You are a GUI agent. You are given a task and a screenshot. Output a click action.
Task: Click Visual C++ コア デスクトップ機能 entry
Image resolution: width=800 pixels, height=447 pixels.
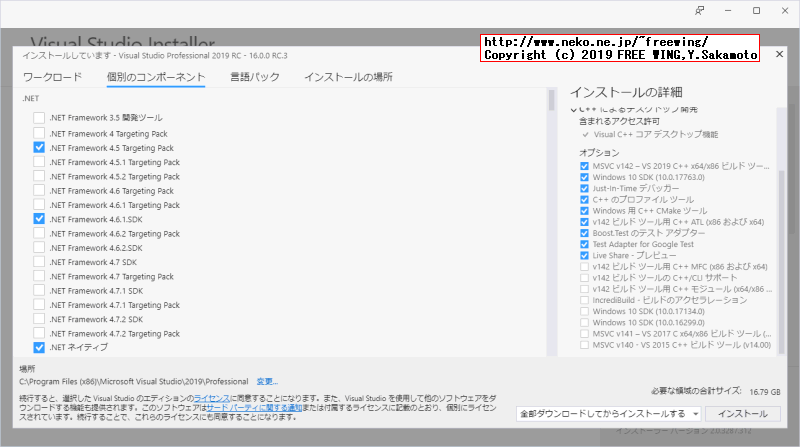656,135
